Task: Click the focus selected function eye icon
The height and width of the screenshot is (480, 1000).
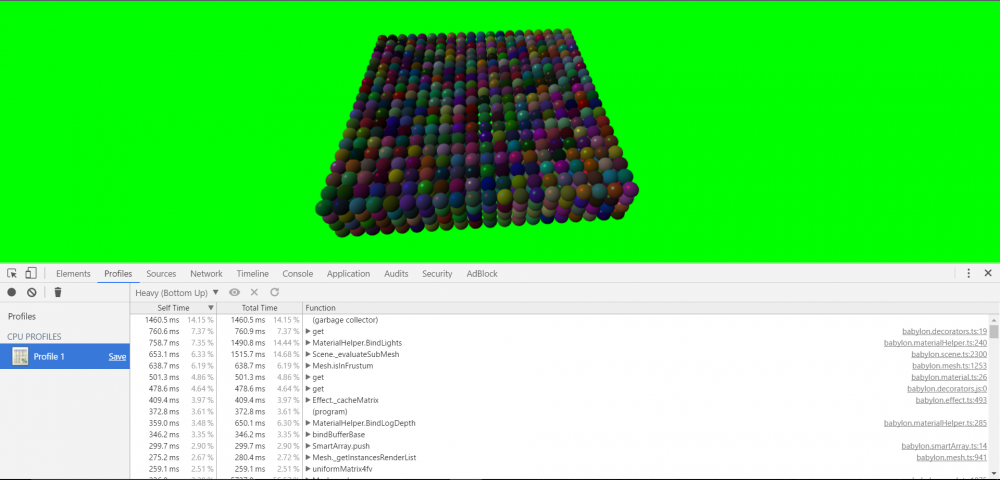Action: 235,293
